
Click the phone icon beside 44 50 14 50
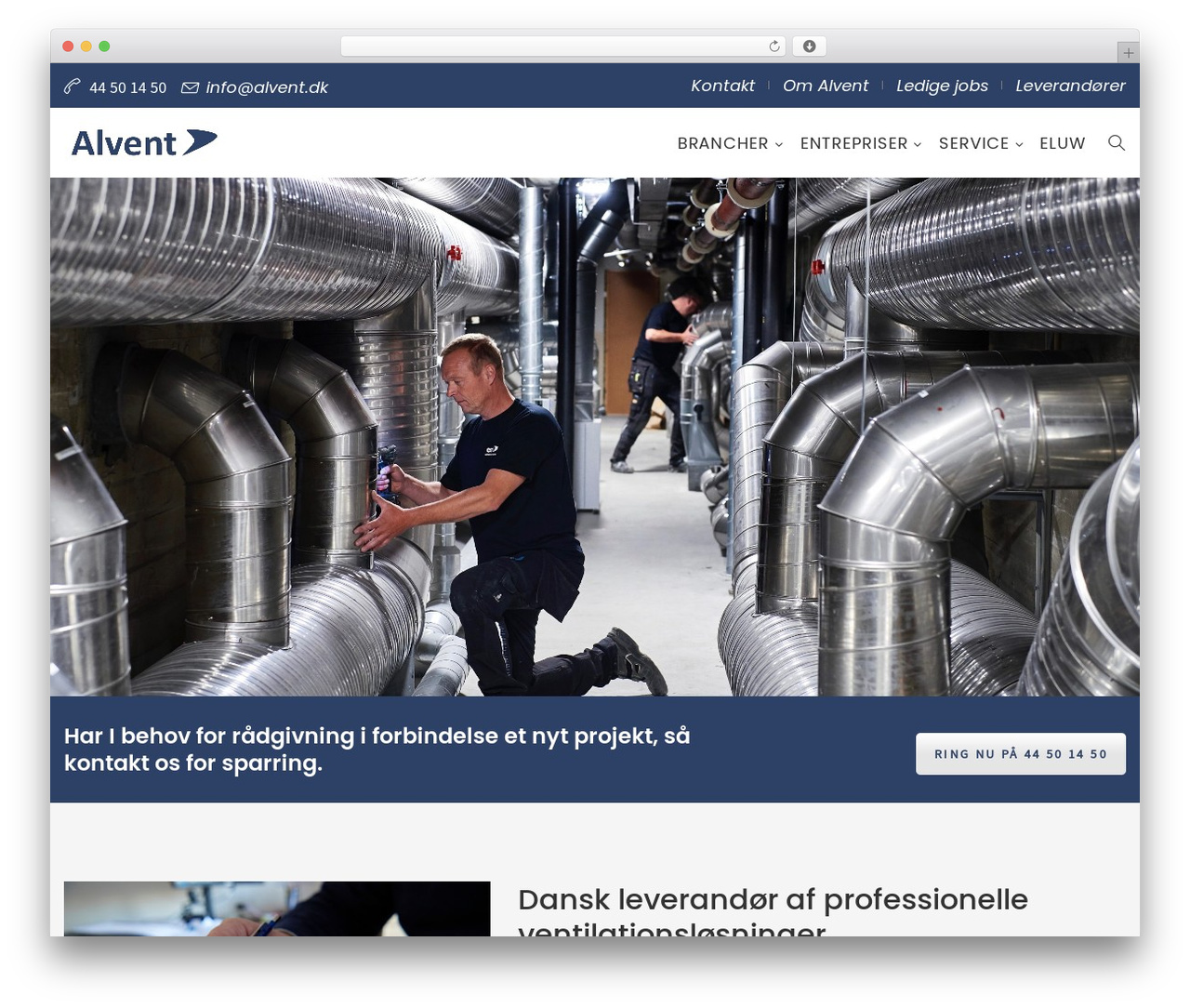pyautogui.click(x=72, y=86)
